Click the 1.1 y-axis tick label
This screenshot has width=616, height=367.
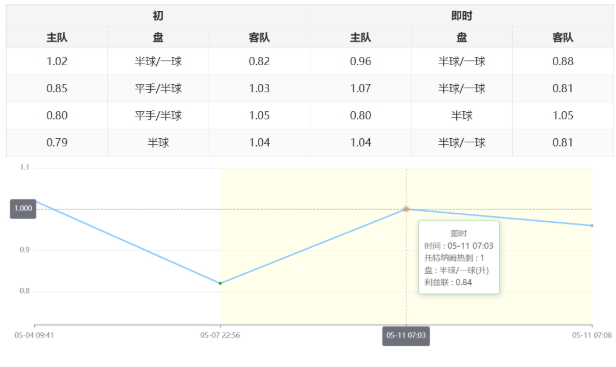point(24,167)
